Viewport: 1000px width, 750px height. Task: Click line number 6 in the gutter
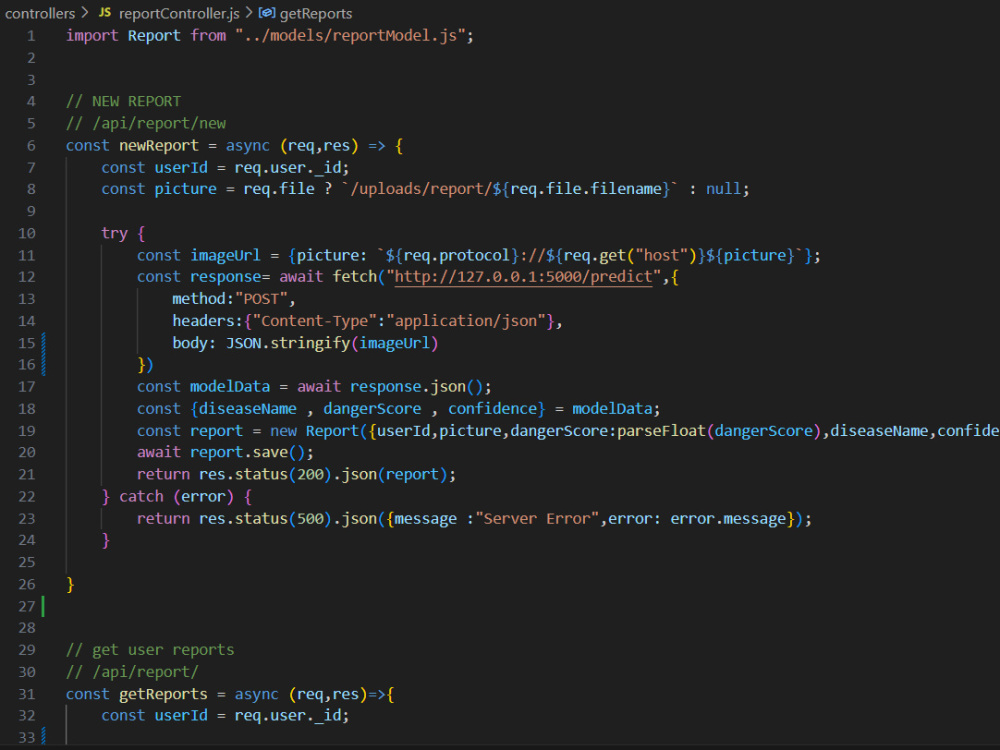(31, 145)
